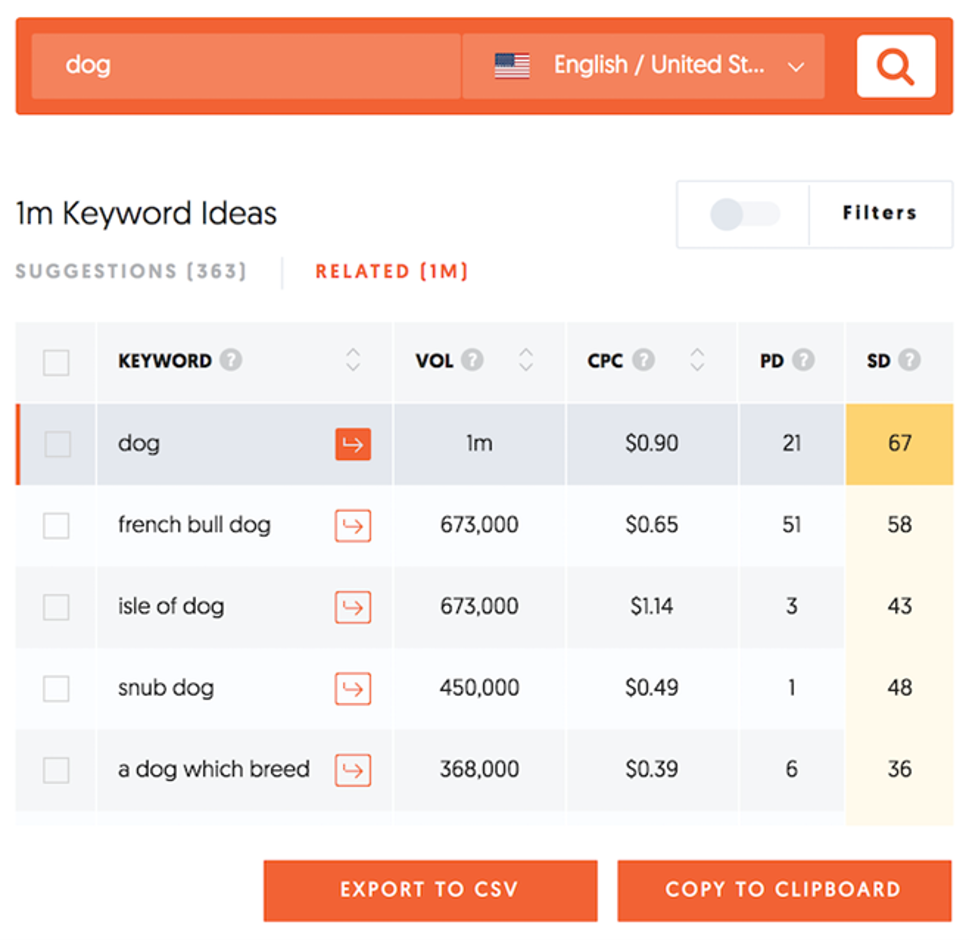This screenshot has height=940, width=969.
Task: Sort the table by the CPC column arrows
Action: click(x=697, y=360)
